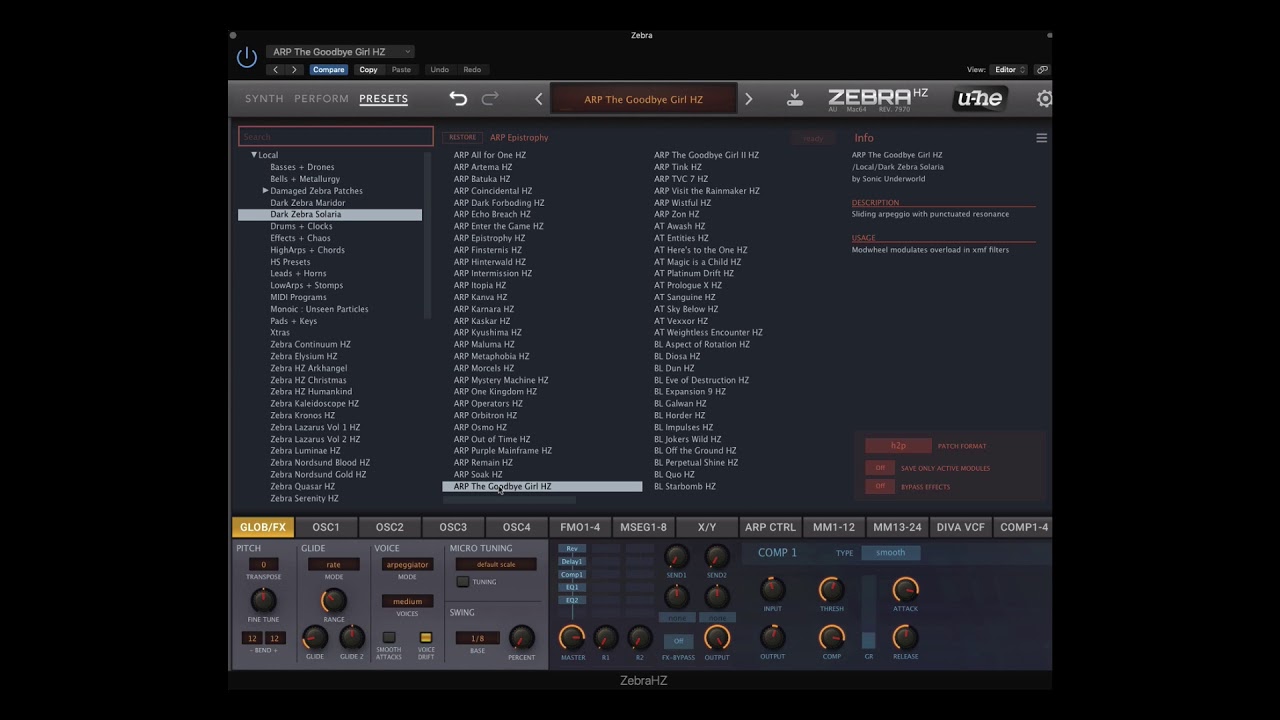Viewport: 1280px width, 720px height.
Task: Open the MSEG1-8 tab
Action: click(x=643, y=527)
